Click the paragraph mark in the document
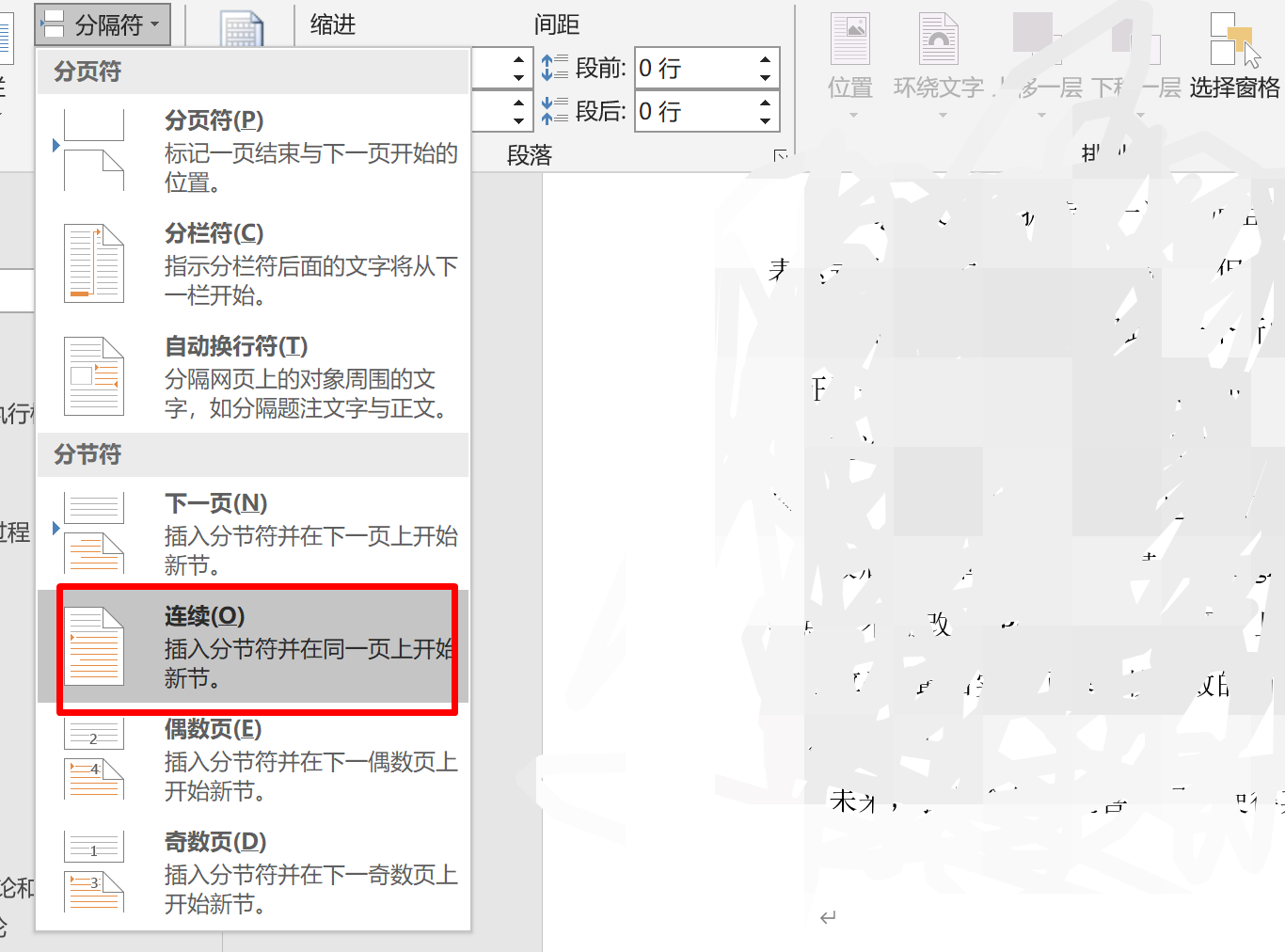 (x=828, y=917)
